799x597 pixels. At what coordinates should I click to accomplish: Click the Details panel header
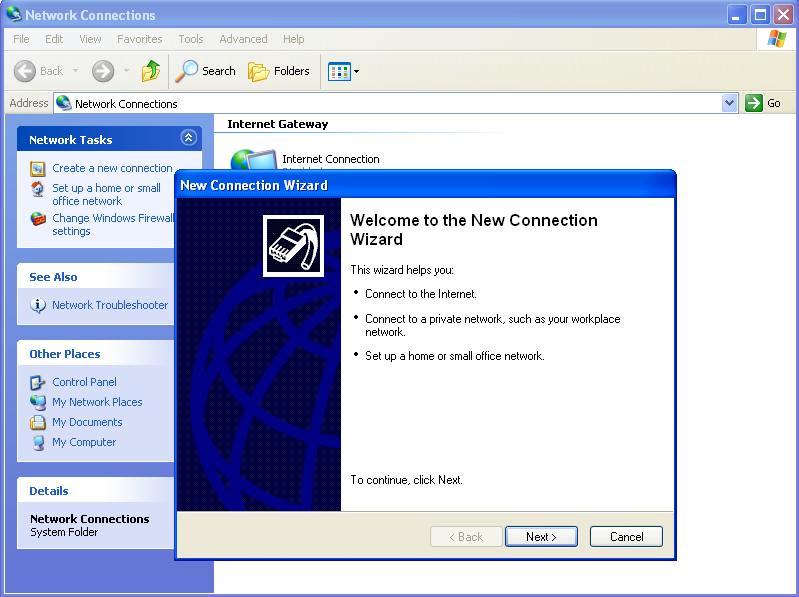click(x=96, y=491)
